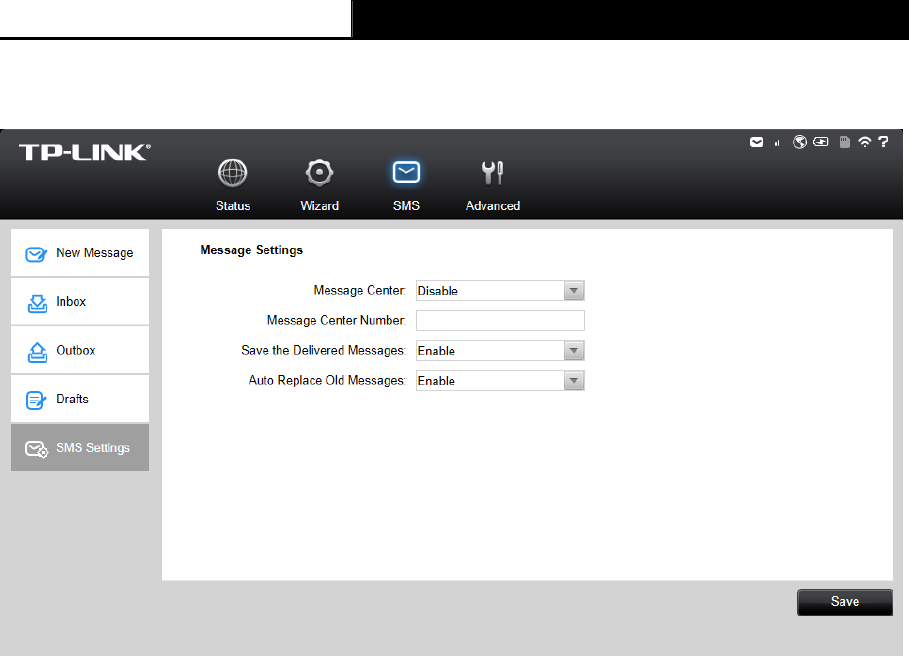This screenshot has width=909, height=656.
Task: Check the signal strength bars icon
Action: [x=777, y=143]
